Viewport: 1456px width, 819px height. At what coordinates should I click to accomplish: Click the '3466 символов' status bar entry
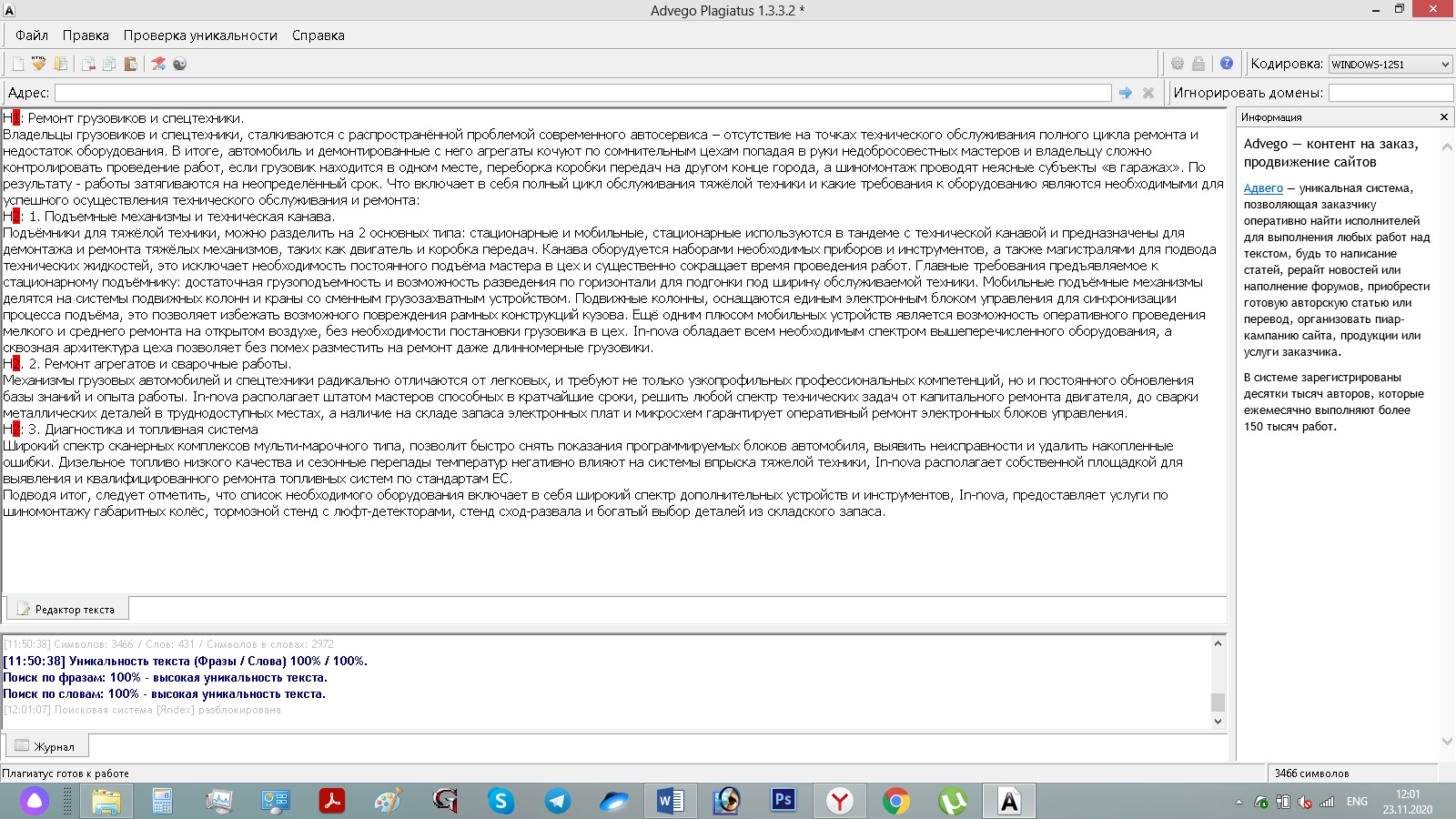coord(1311,773)
